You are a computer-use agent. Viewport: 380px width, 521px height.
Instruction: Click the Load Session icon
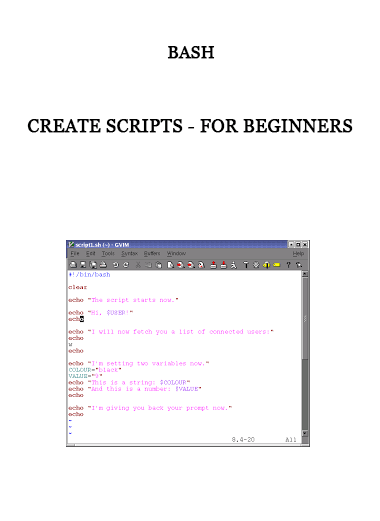coord(213,265)
